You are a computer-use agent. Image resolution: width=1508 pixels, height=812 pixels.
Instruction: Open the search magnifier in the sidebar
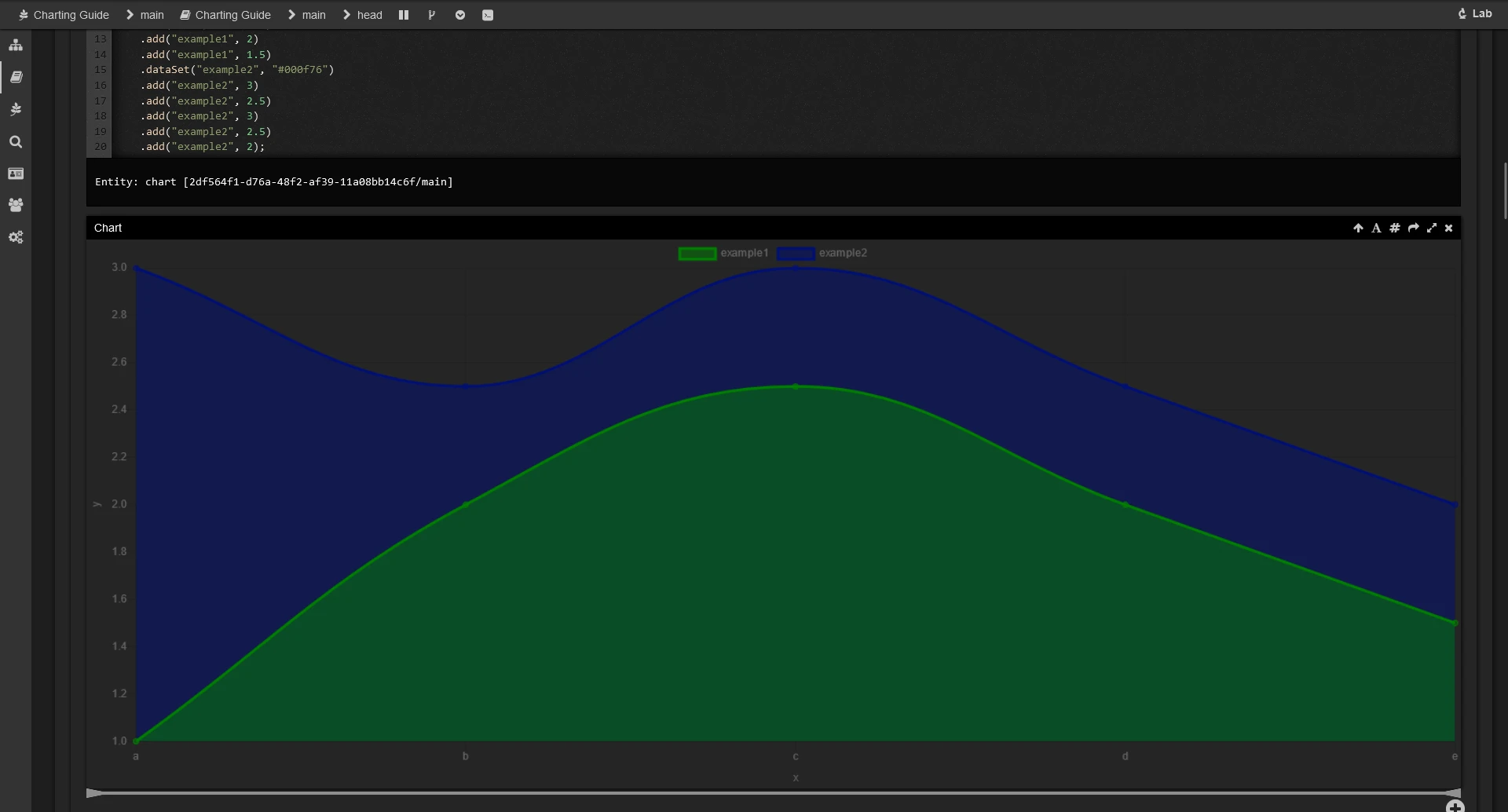pos(16,141)
